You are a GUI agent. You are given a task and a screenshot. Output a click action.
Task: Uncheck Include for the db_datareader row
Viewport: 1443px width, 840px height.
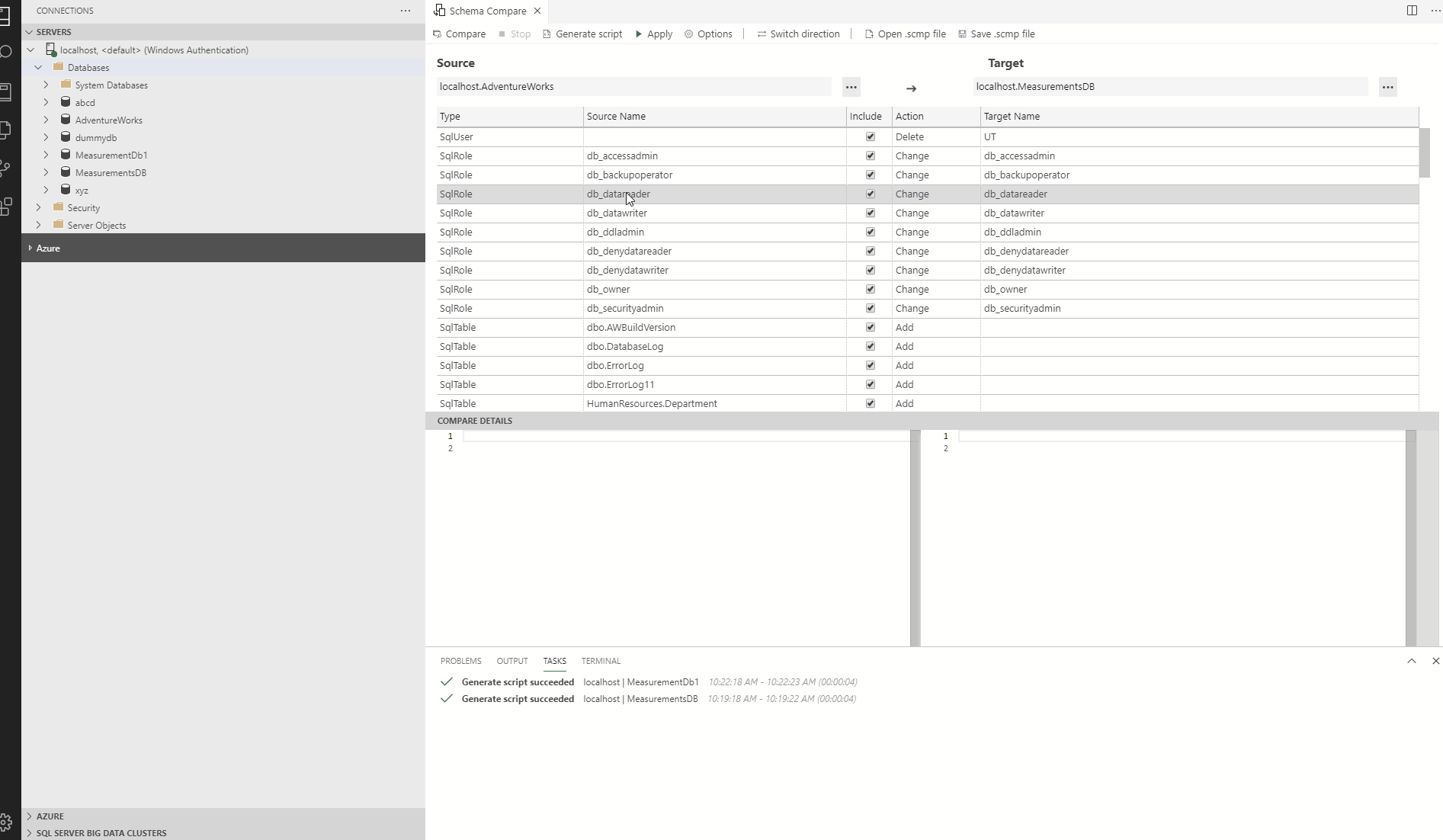point(870,194)
